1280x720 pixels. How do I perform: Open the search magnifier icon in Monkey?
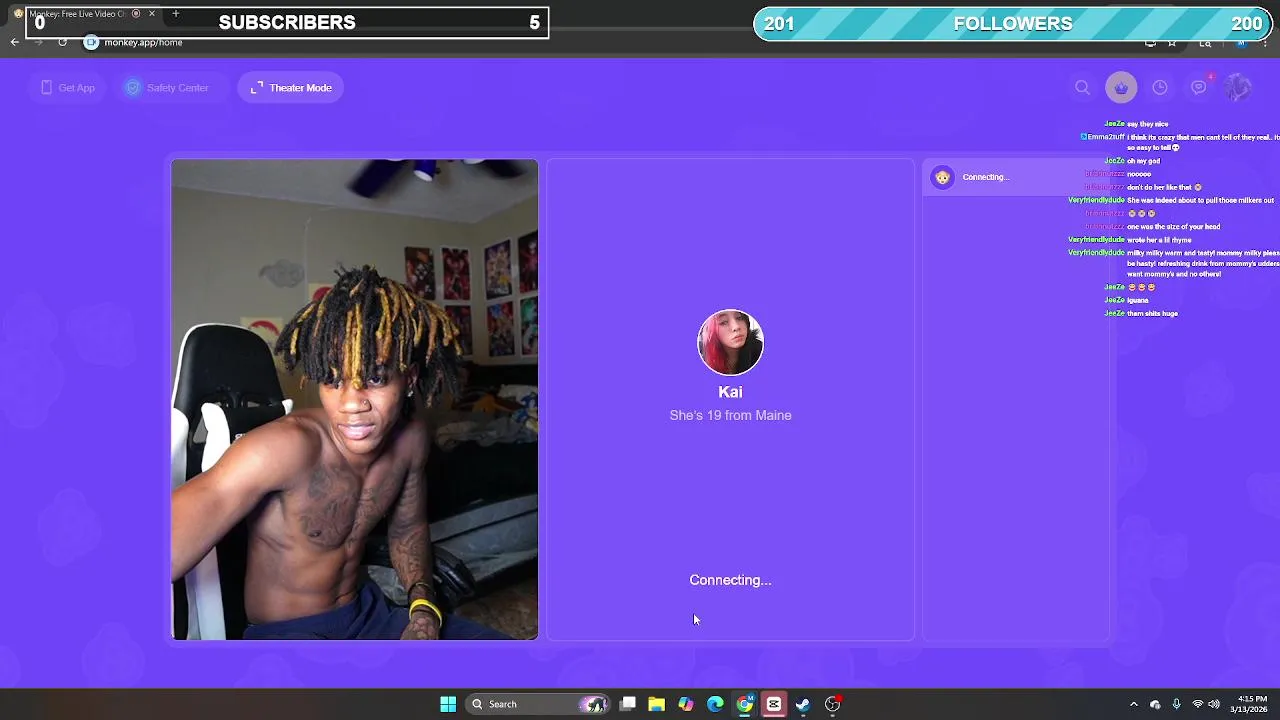click(1082, 88)
